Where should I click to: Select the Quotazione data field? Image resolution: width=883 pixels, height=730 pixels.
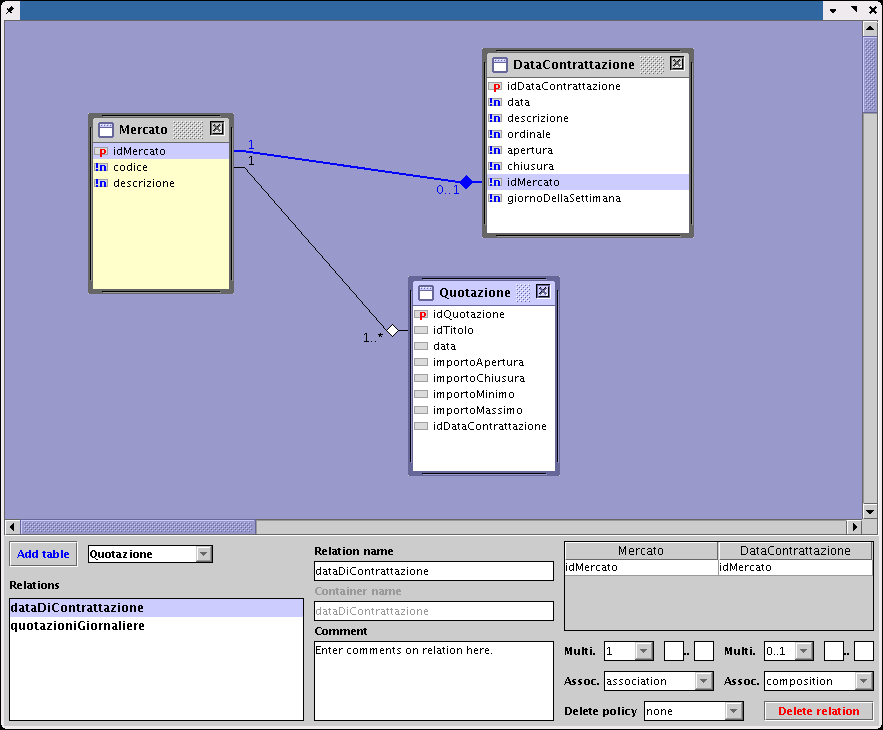click(484, 346)
